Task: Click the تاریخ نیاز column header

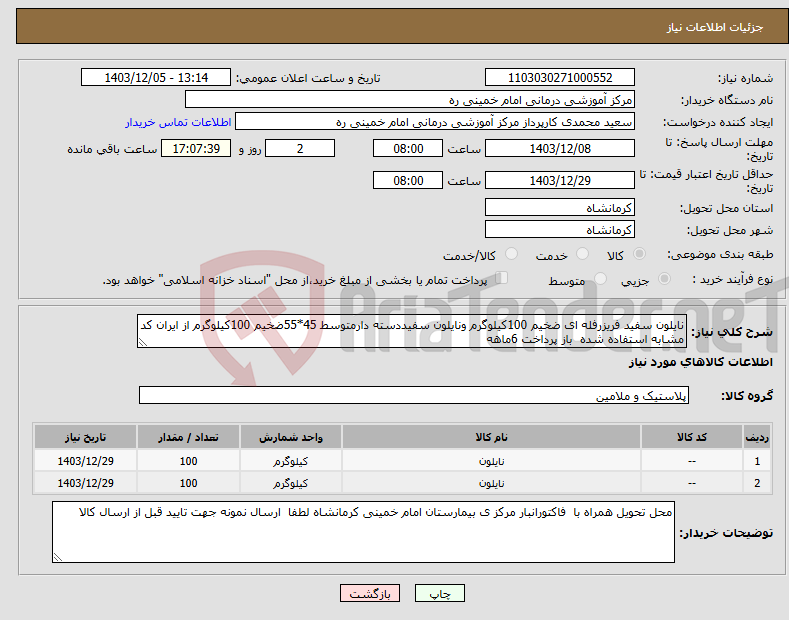Action: 85,437
